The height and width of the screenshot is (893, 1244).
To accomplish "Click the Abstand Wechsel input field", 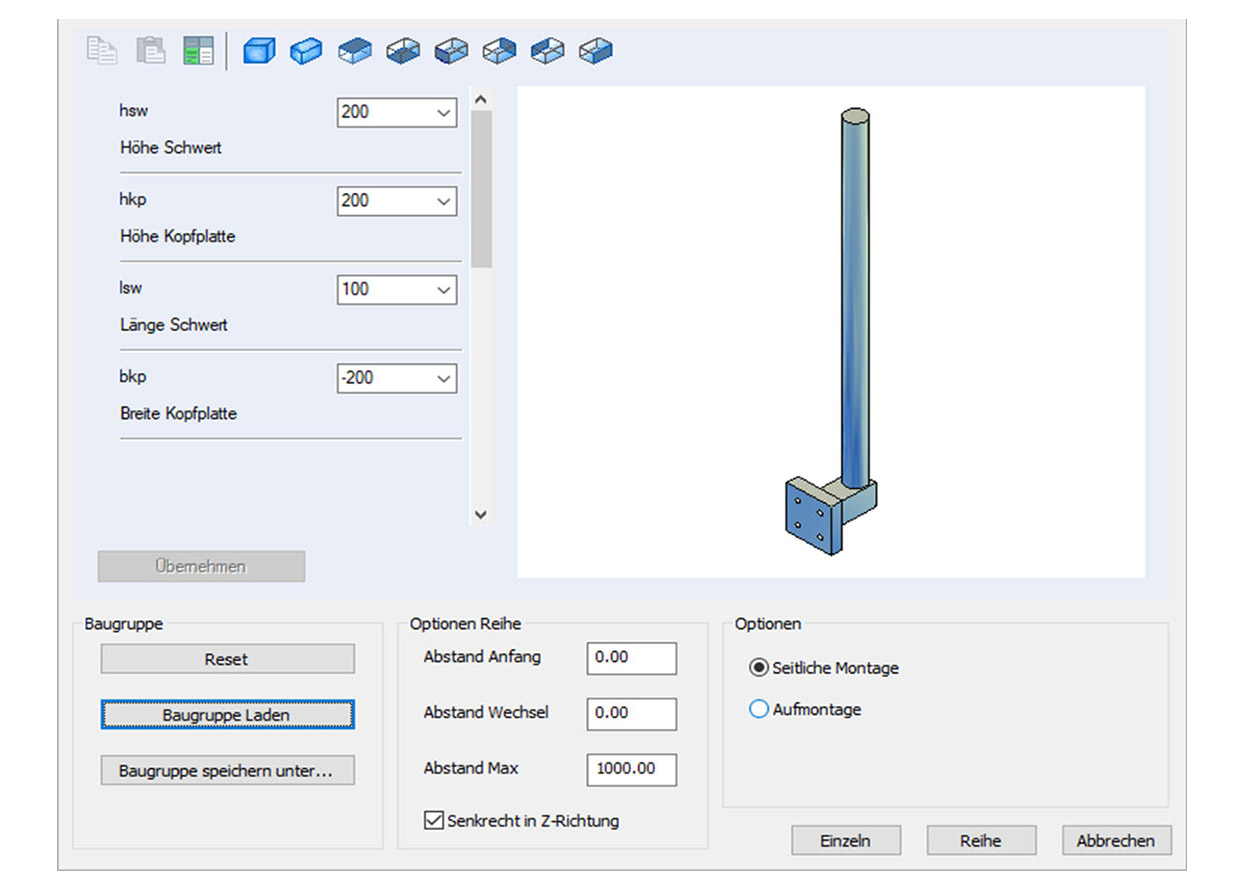I will [x=631, y=714].
